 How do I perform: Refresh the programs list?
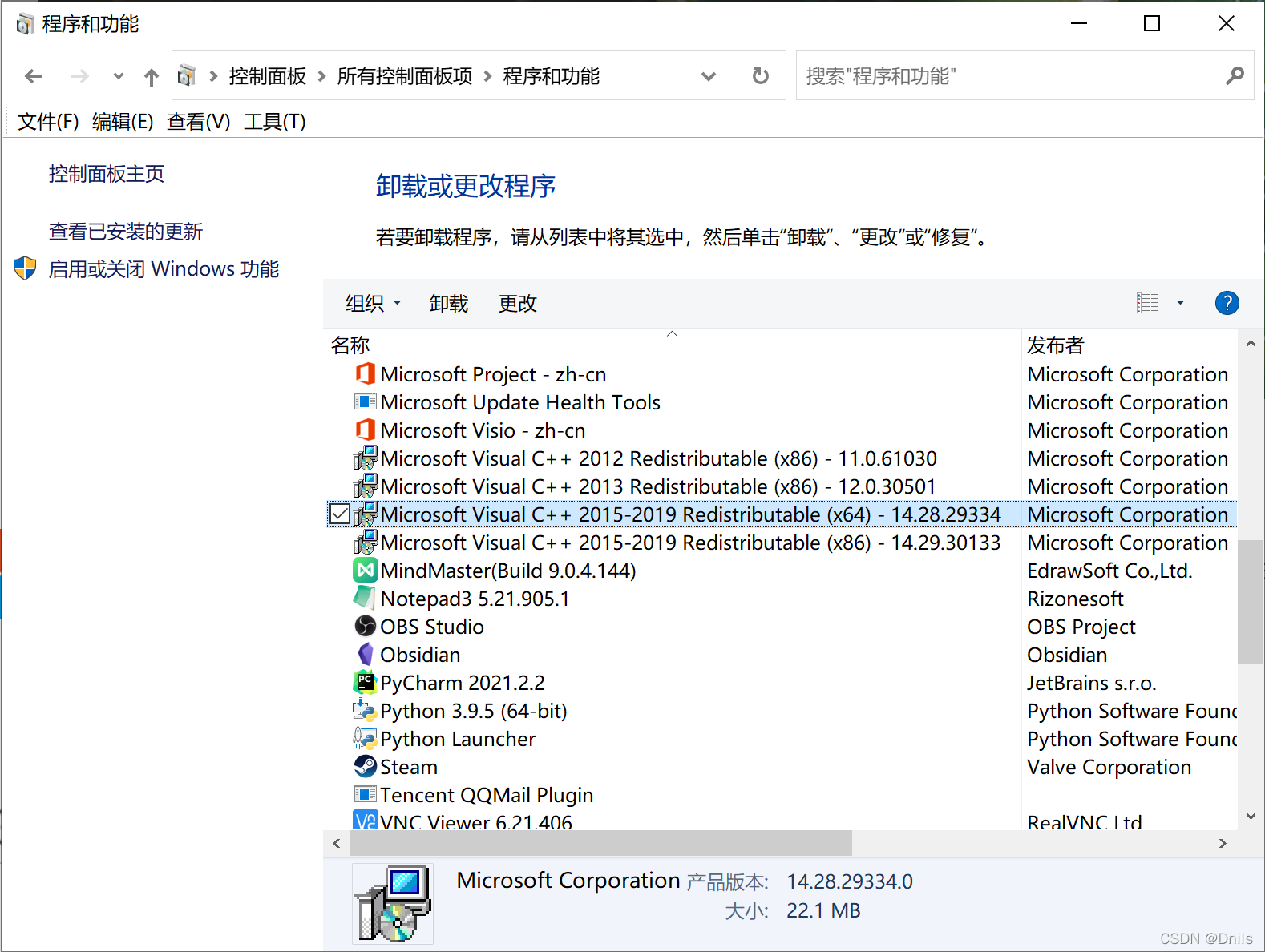tap(760, 75)
